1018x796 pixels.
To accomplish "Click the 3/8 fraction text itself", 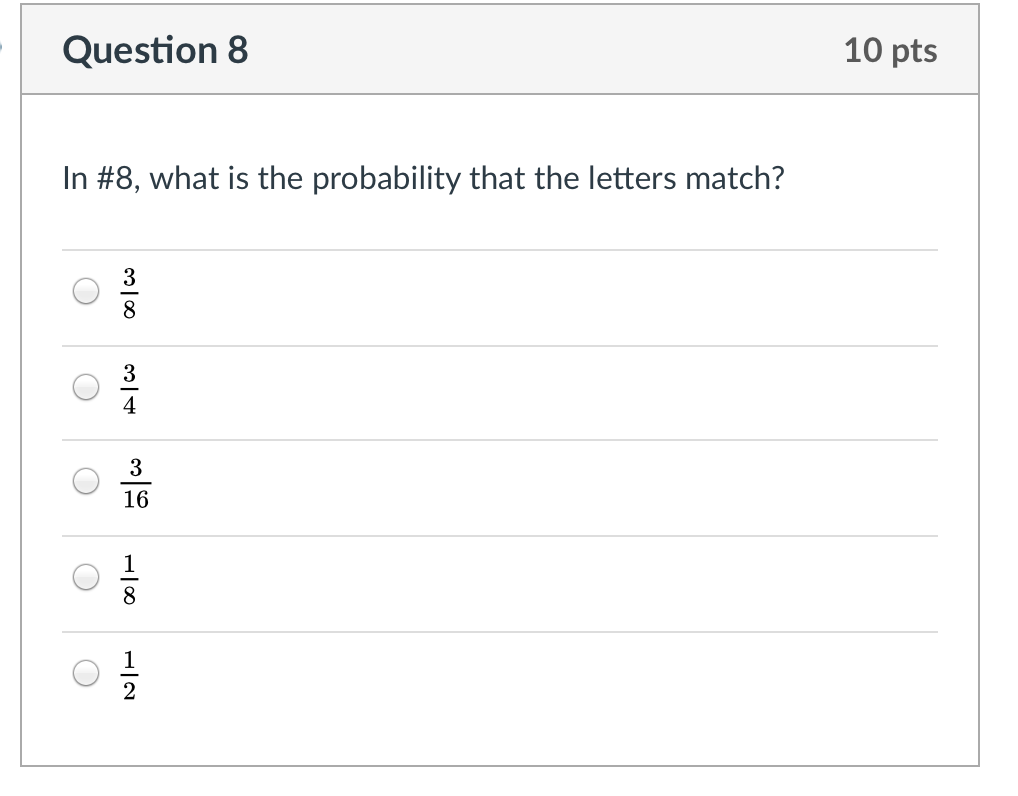I will (130, 291).
